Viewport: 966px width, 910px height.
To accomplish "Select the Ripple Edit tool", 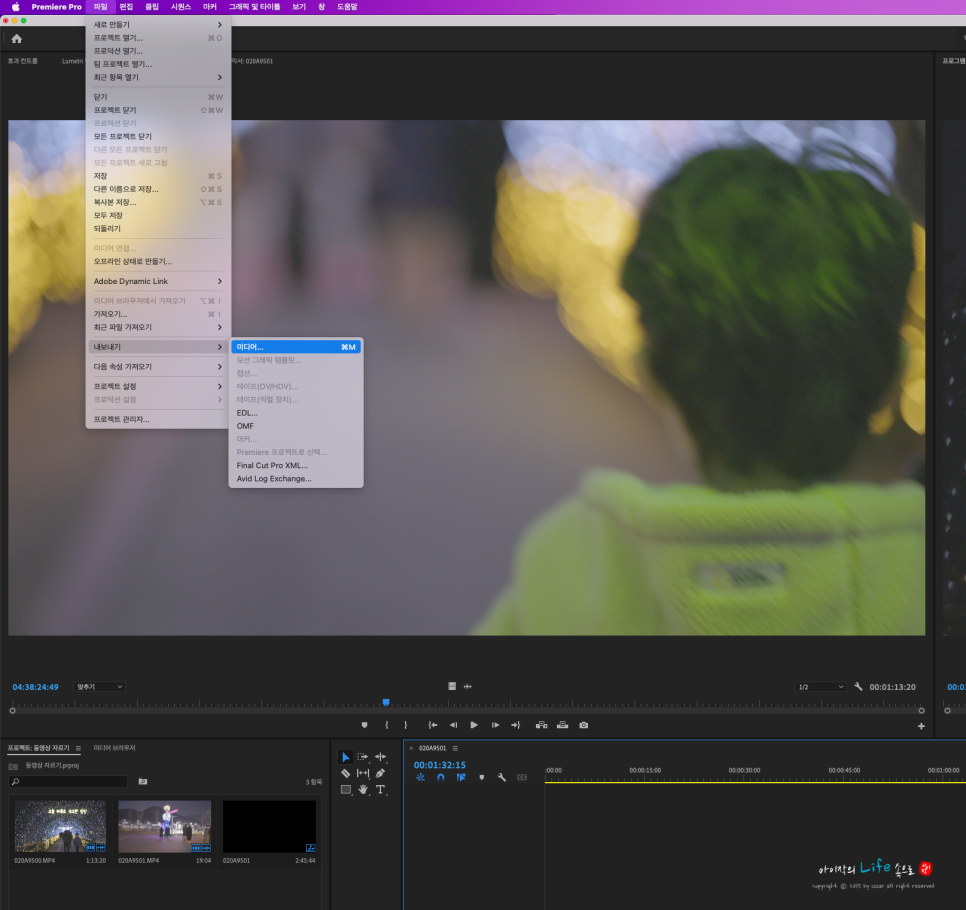I will click(380, 757).
